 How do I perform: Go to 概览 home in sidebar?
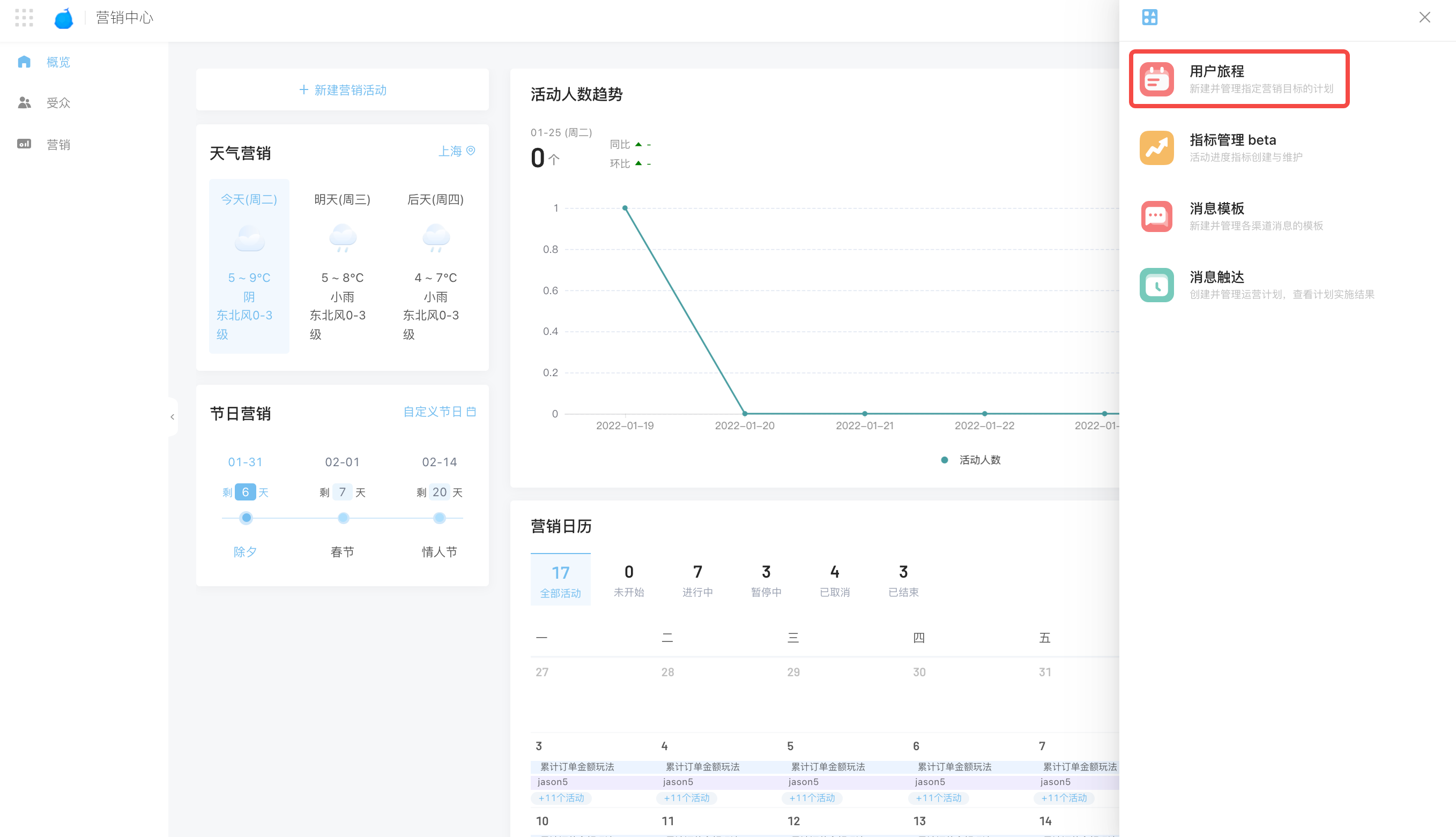[x=24, y=62]
